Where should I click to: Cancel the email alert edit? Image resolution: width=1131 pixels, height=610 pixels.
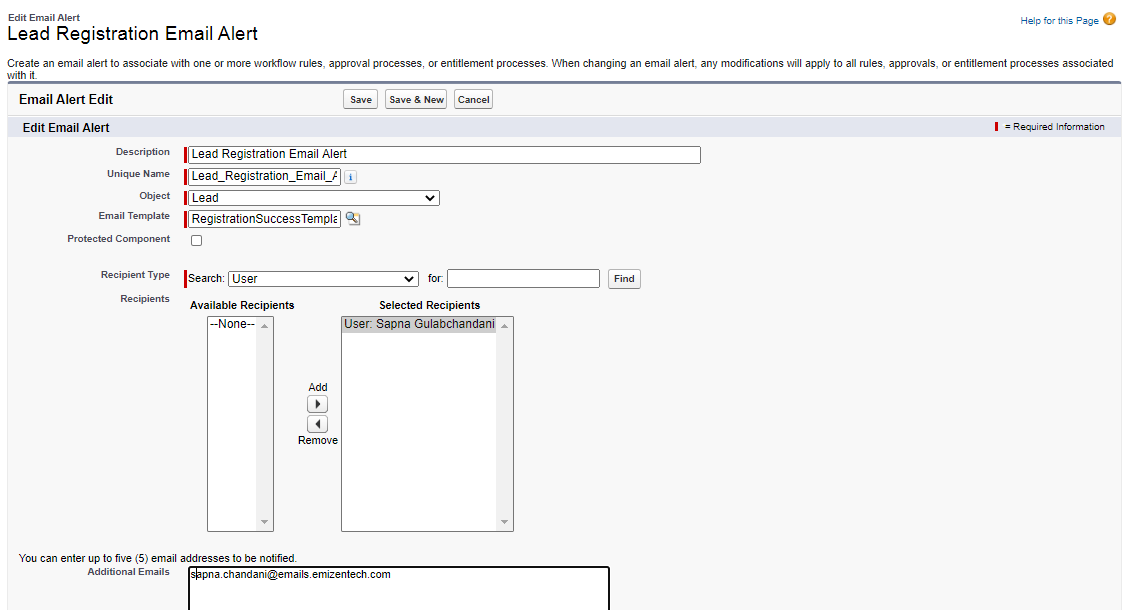[473, 99]
